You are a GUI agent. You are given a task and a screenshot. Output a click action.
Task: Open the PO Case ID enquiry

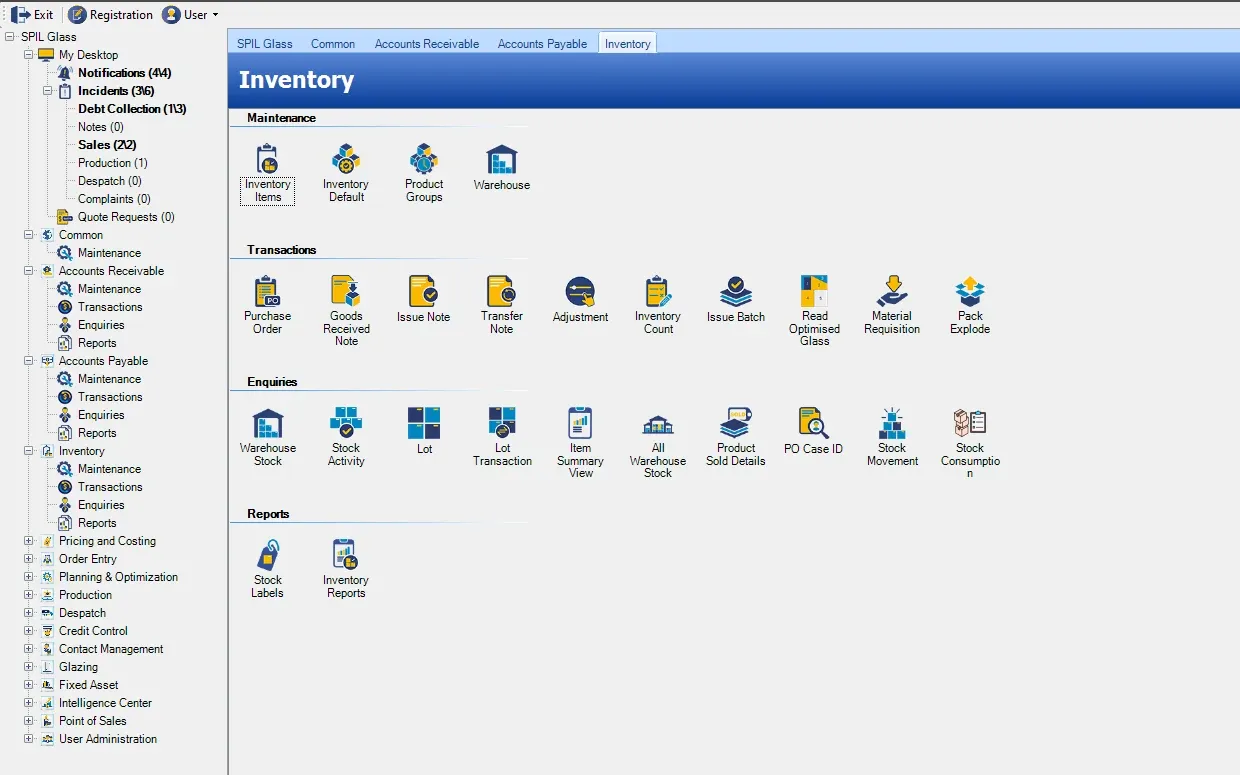click(x=814, y=430)
